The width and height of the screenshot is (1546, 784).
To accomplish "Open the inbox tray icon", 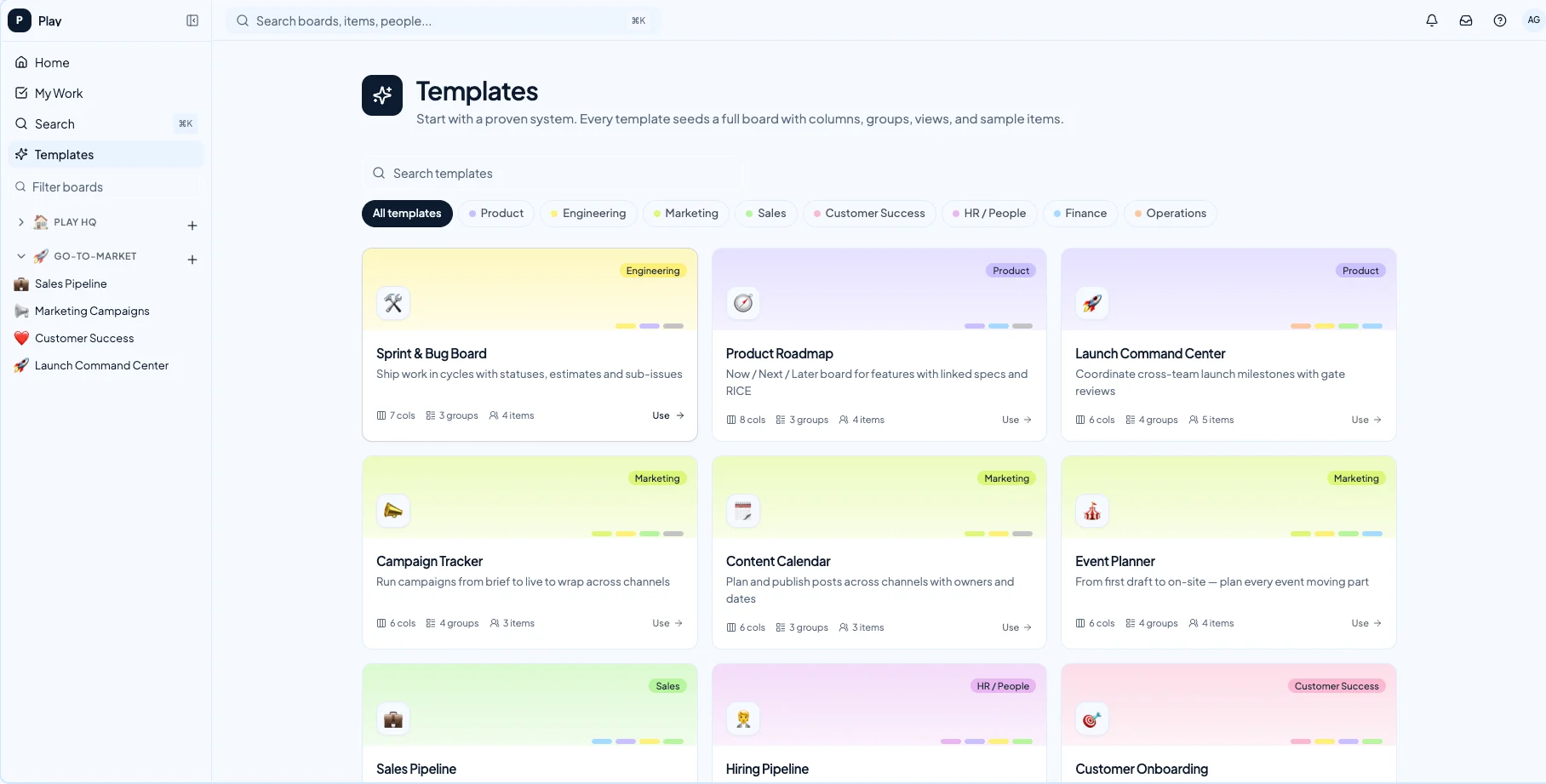I will pos(1466,20).
